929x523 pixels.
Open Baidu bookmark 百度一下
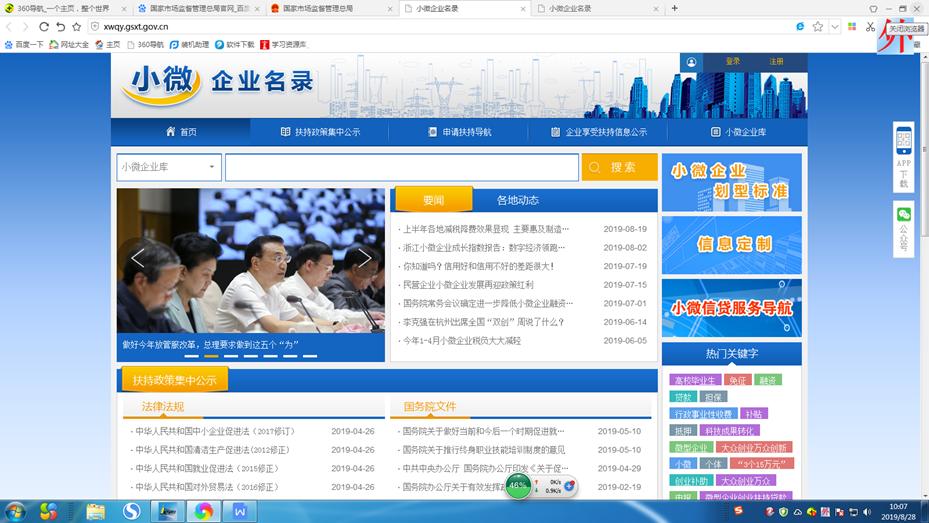(x=24, y=44)
